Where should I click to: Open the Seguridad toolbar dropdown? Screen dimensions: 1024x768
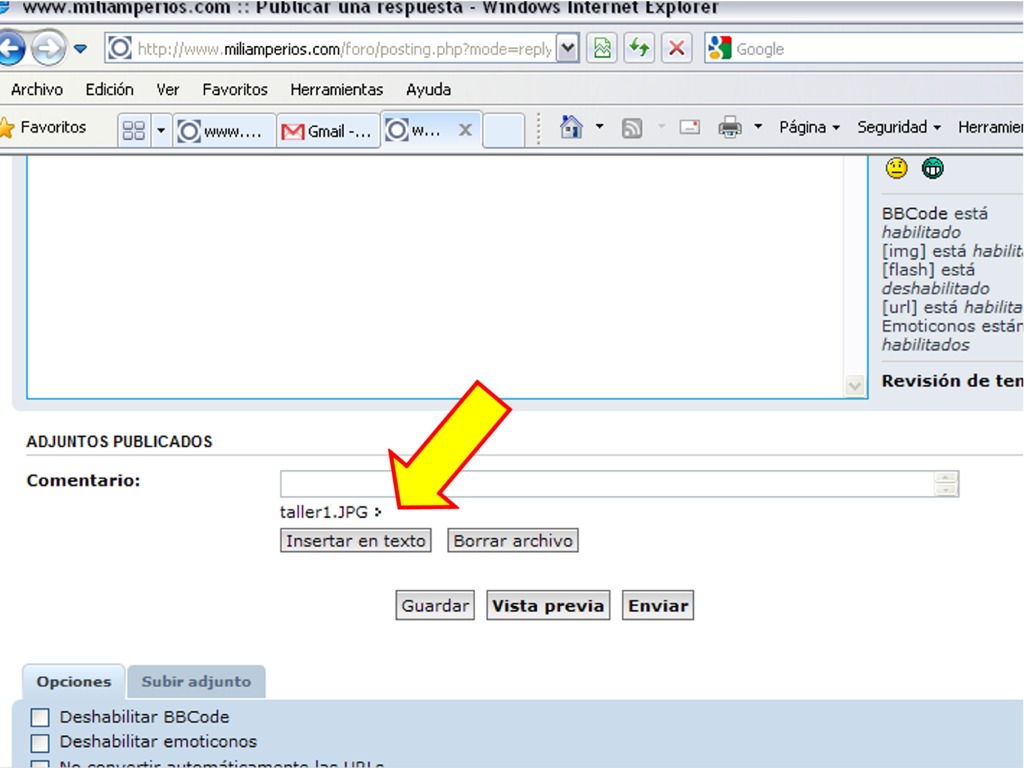pyautogui.click(x=898, y=127)
